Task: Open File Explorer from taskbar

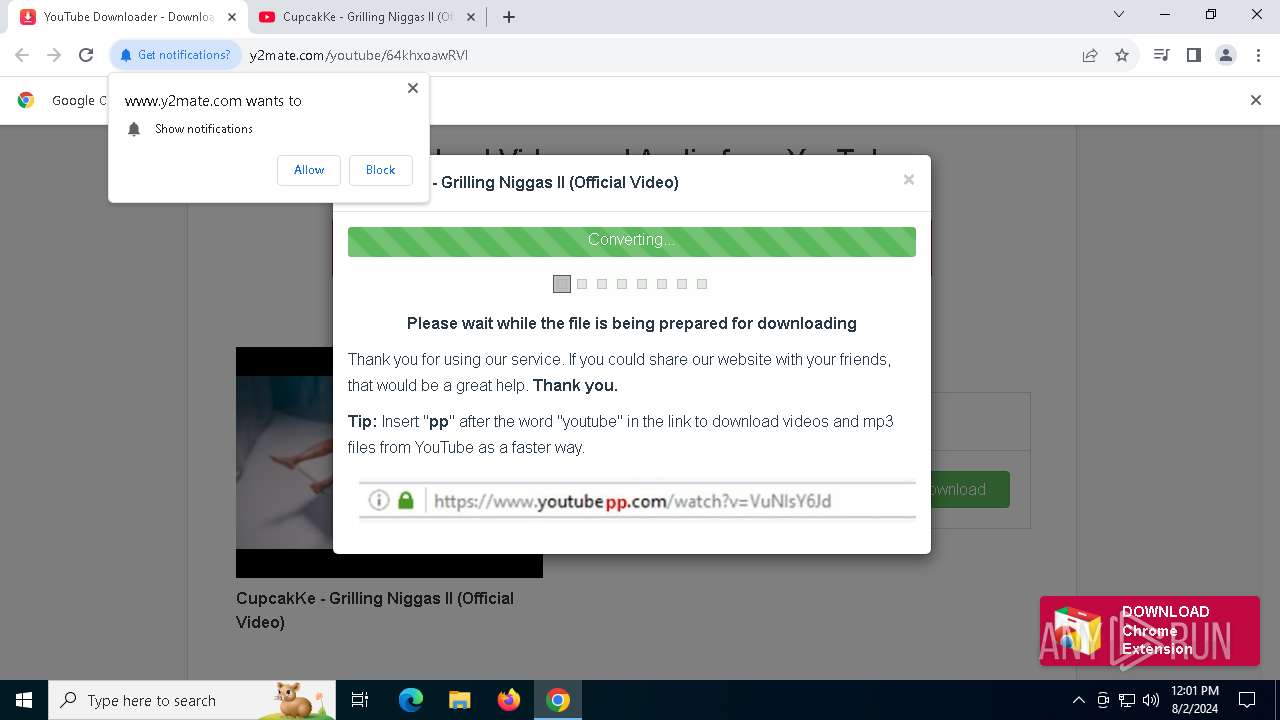Action: coord(460,700)
